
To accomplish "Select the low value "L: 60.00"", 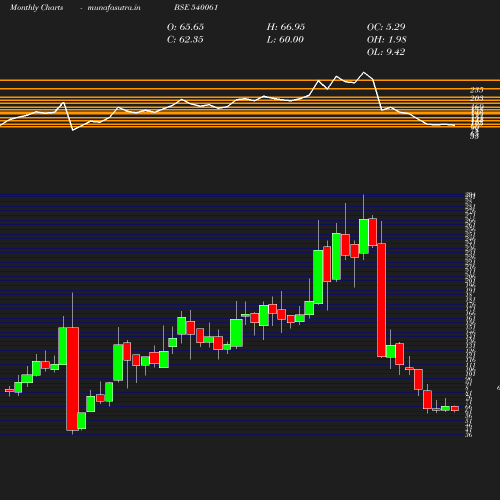I will [x=285, y=40].
